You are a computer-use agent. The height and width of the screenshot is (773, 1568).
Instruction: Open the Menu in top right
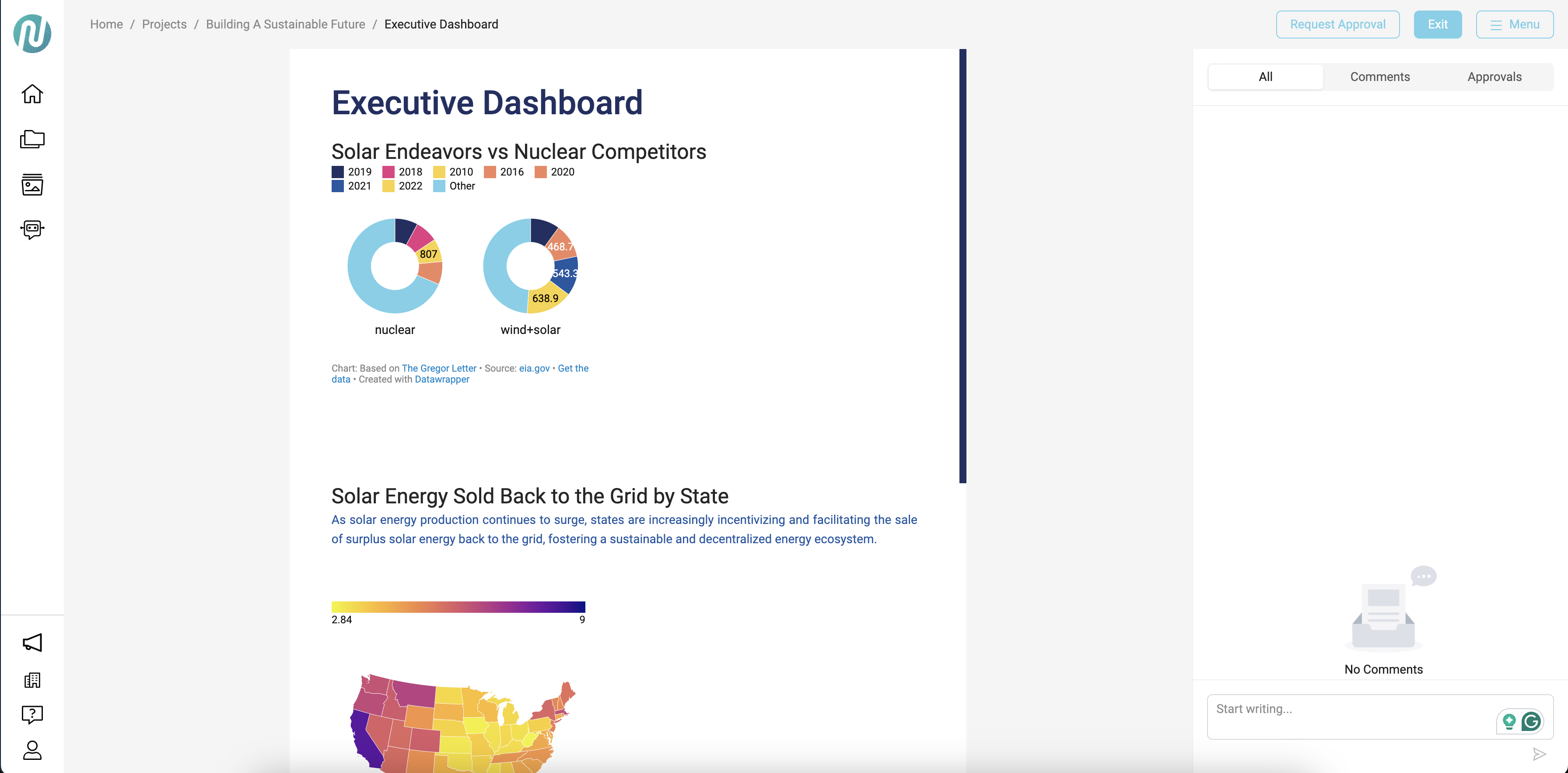pos(1515,24)
